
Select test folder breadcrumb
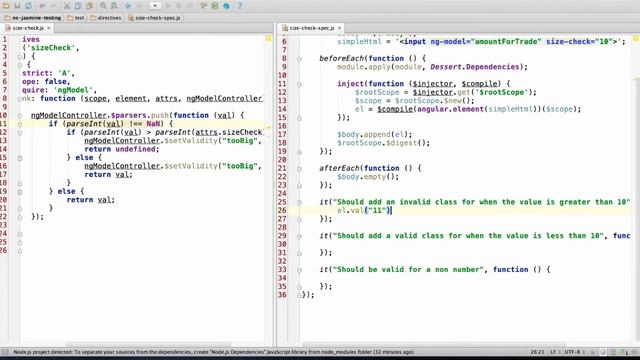click(76, 18)
